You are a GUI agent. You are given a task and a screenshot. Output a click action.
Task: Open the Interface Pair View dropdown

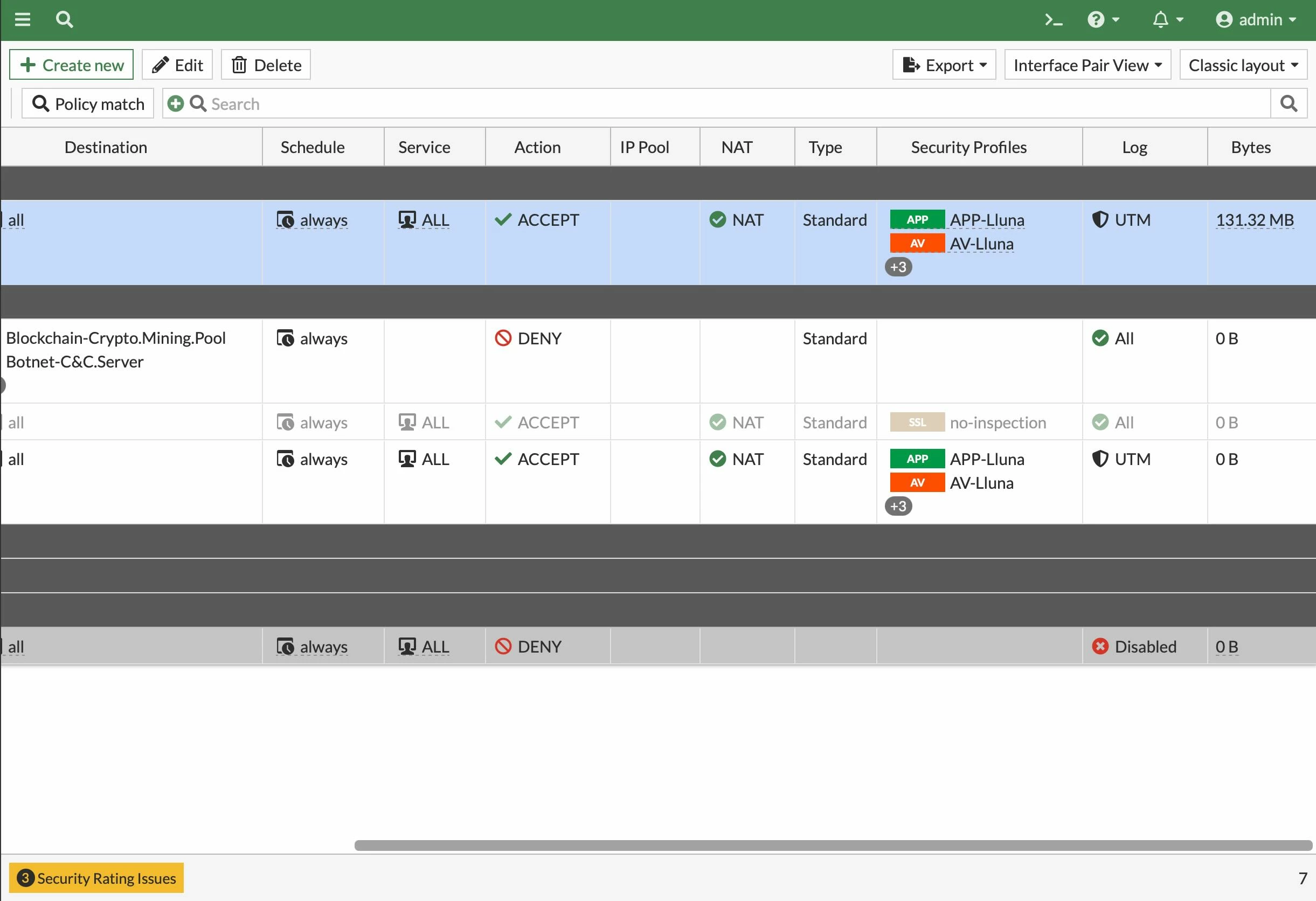(1087, 65)
